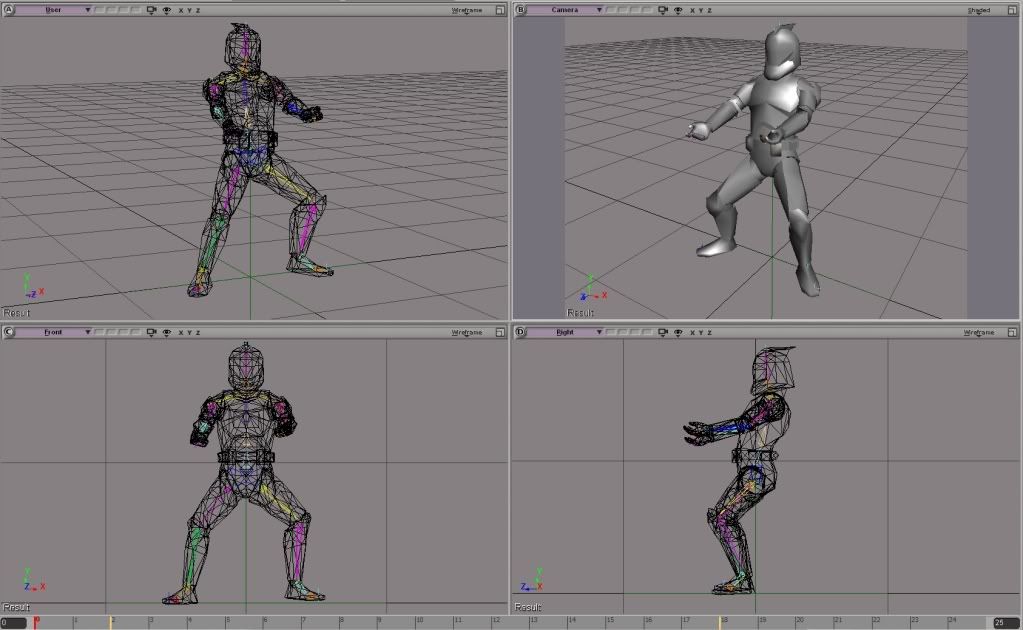
Task: Click the Result label in the Camera viewport
Action: (x=581, y=313)
